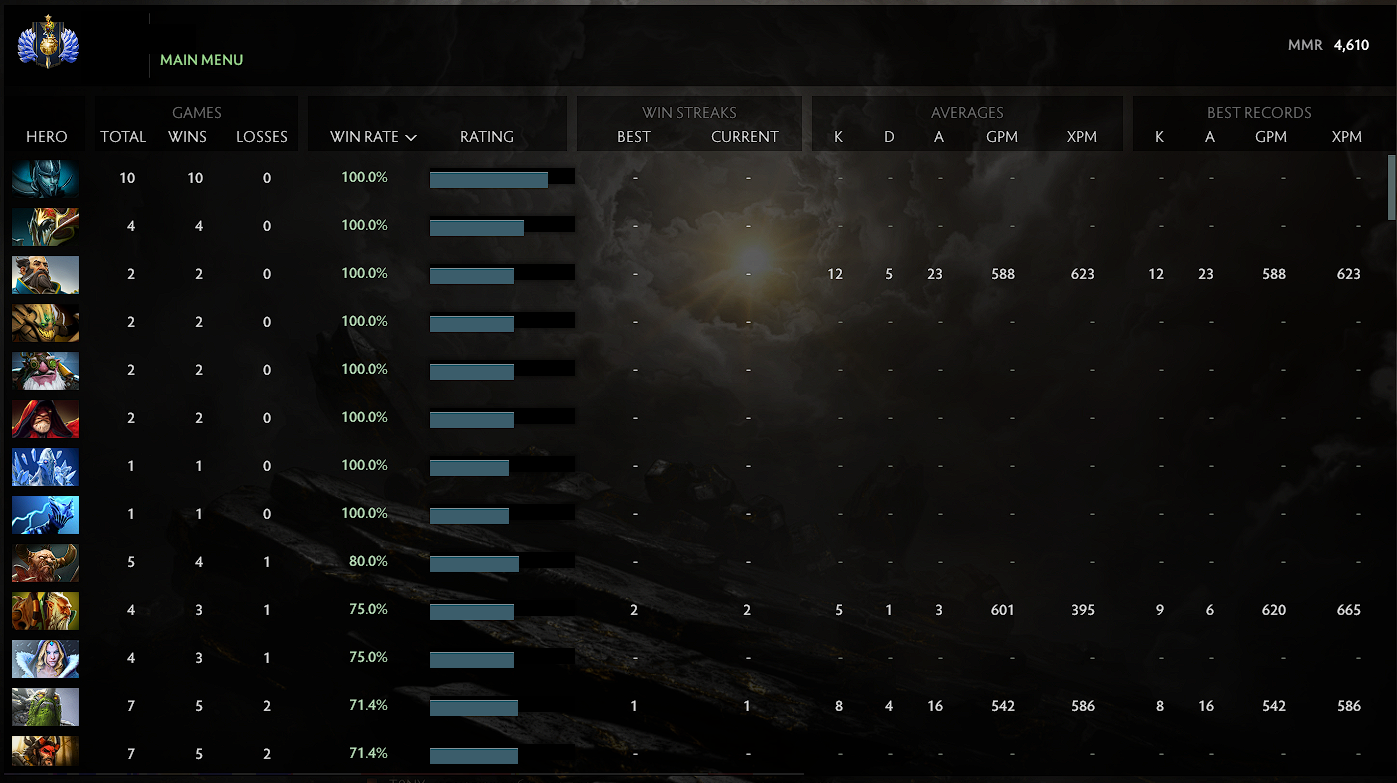Click Lone Druid's best kills 9
The image size is (1397, 783).
pyautogui.click(x=1160, y=610)
